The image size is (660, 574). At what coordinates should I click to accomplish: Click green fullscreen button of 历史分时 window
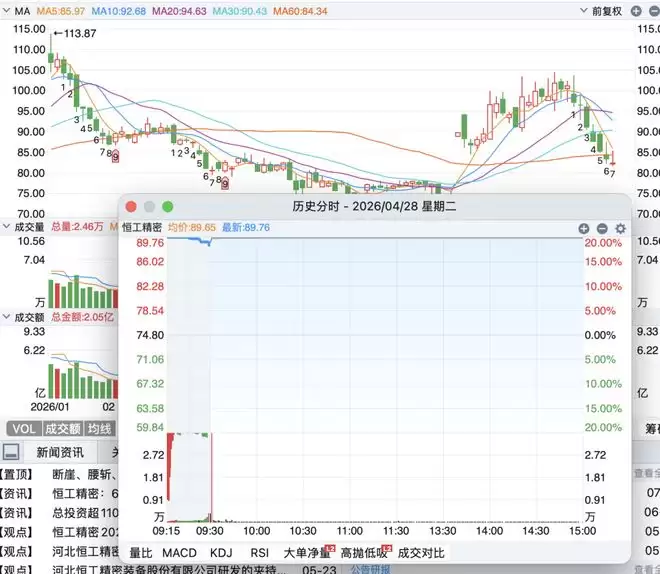(168, 207)
